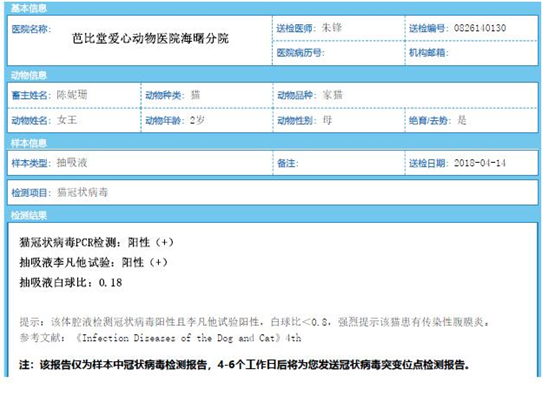Click the 动物品种 value 家猫

(x=332, y=95)
